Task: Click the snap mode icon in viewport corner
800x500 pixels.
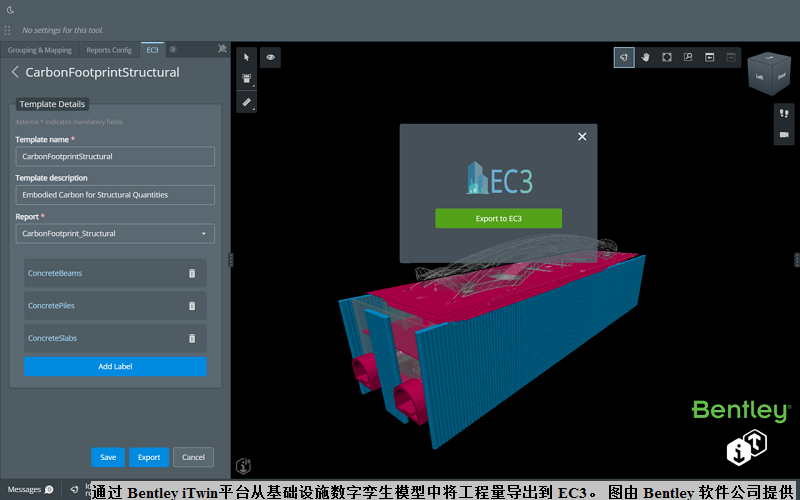Action: coord(244,466)
